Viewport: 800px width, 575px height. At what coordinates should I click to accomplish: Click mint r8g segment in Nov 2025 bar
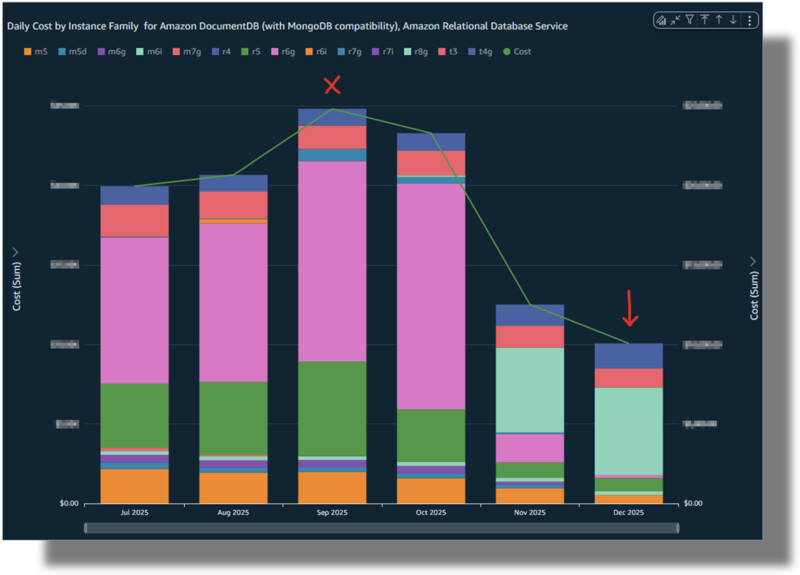coord(530,390)
